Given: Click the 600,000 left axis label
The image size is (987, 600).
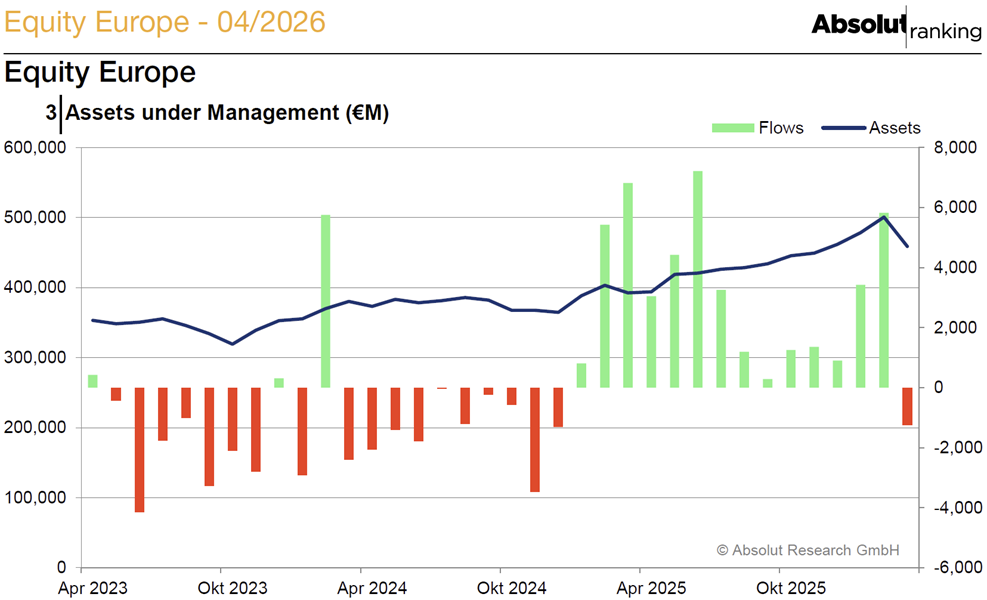Looking at the screenshot, I should [35, 147].
